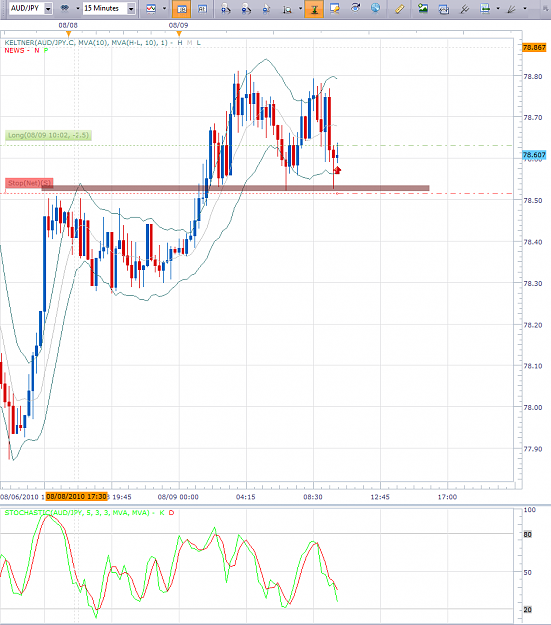Click the linked-chart chain icon
The width and height of the screenshot is (551, 625).
pos(65,8)
